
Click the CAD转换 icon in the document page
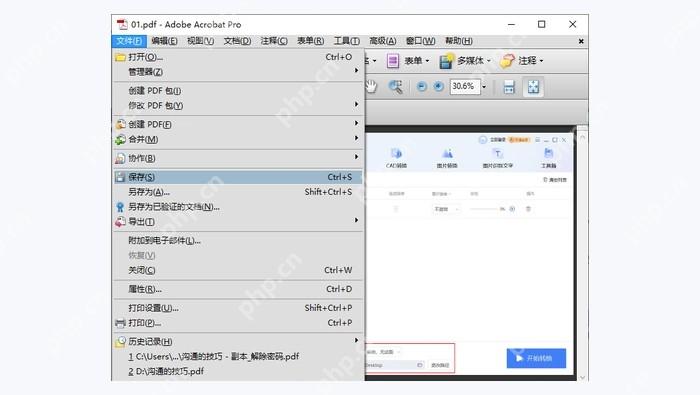tap(396, 154)
